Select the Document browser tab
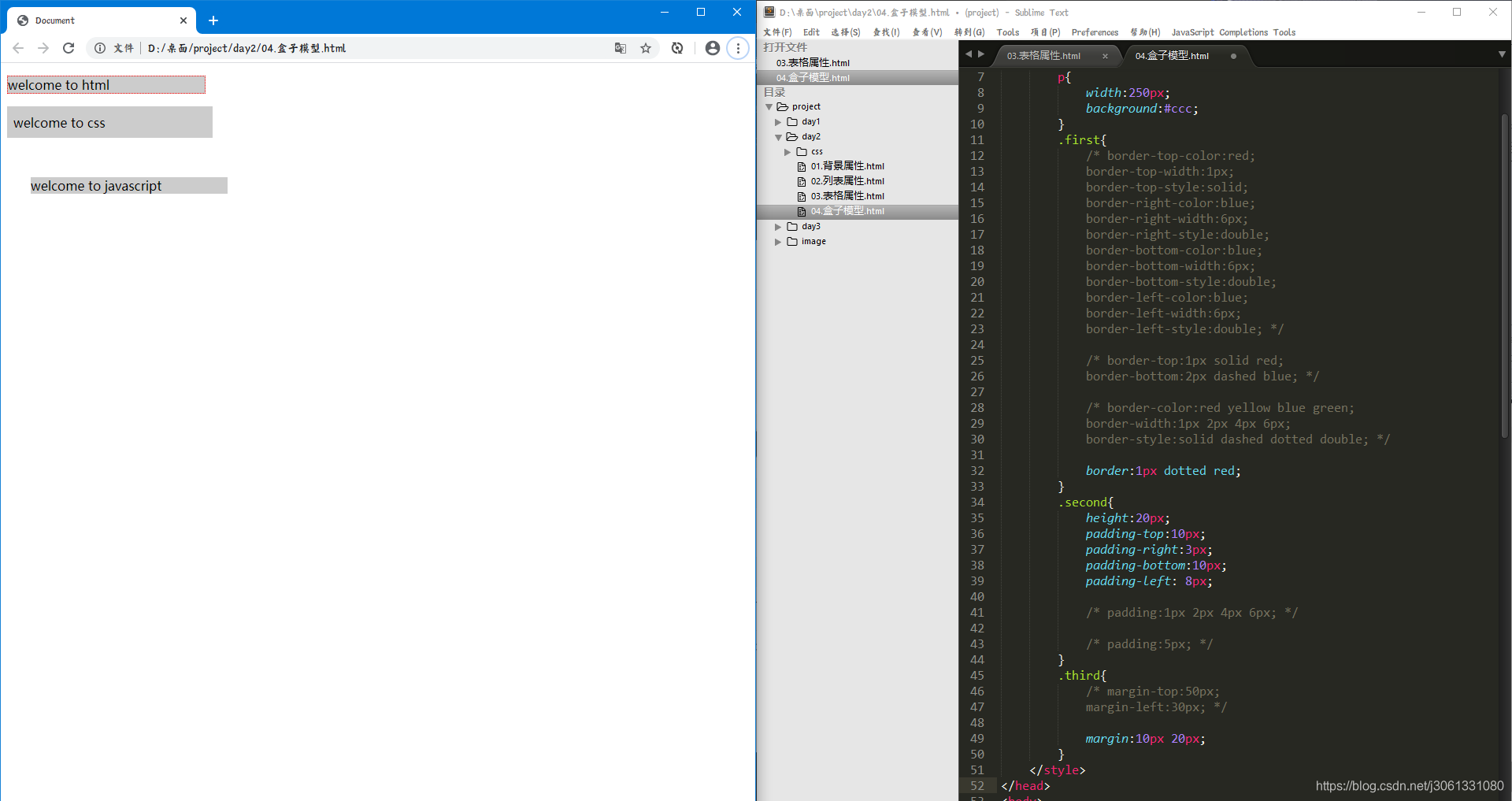Viewport: 1512px width, 801px height. tap(102, 20)
